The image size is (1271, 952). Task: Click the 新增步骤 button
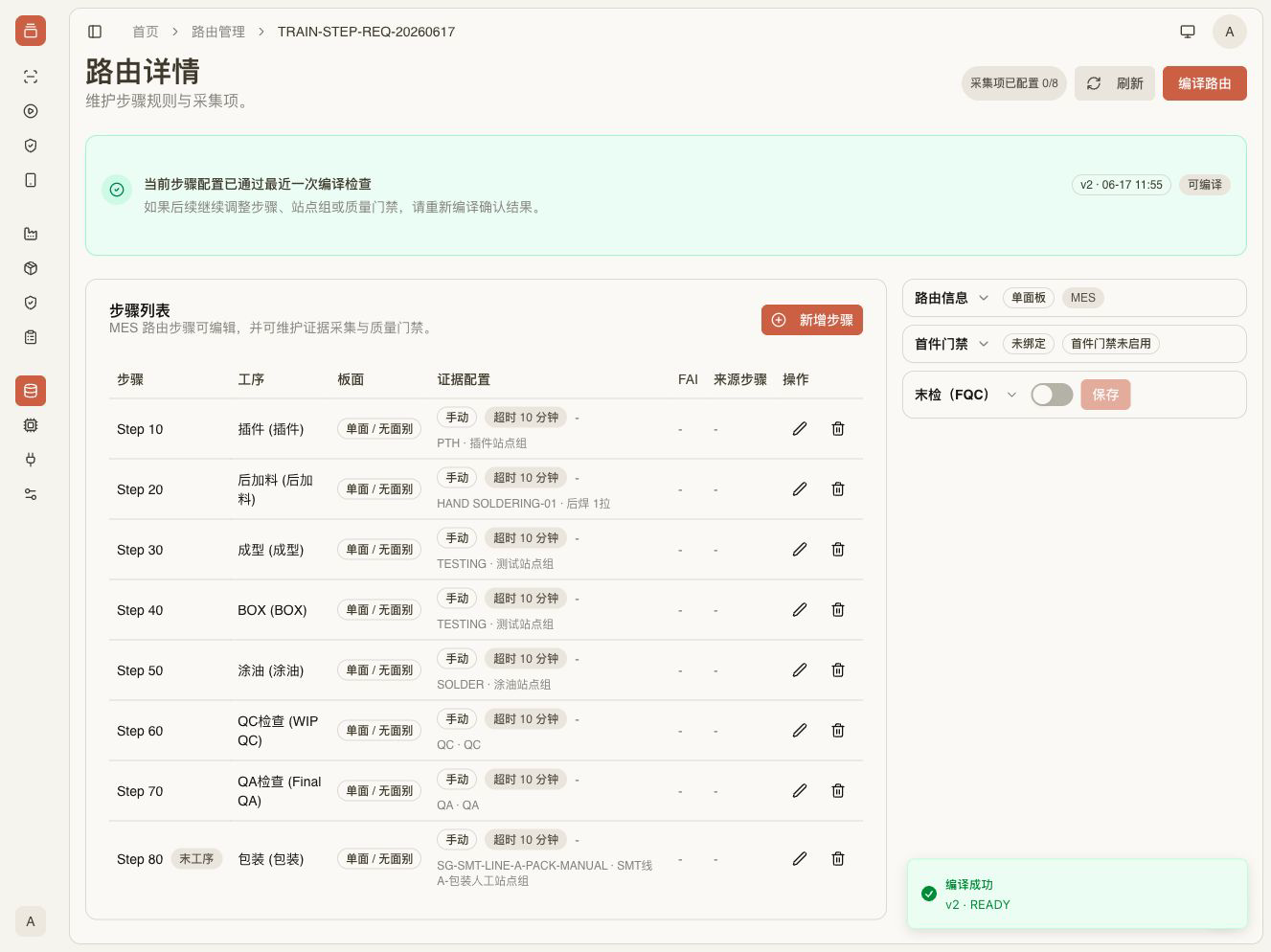(812, 320)
